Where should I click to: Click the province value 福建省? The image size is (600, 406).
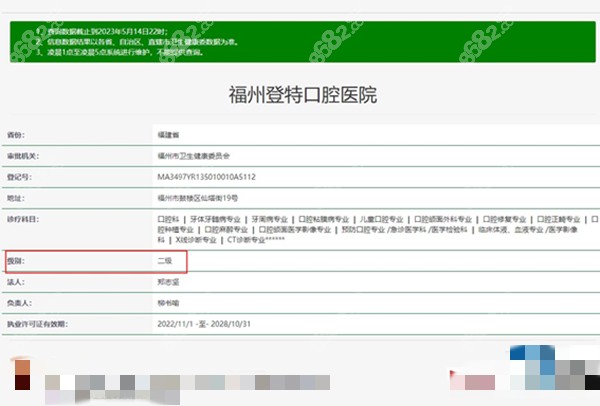[x=168, y=135]
